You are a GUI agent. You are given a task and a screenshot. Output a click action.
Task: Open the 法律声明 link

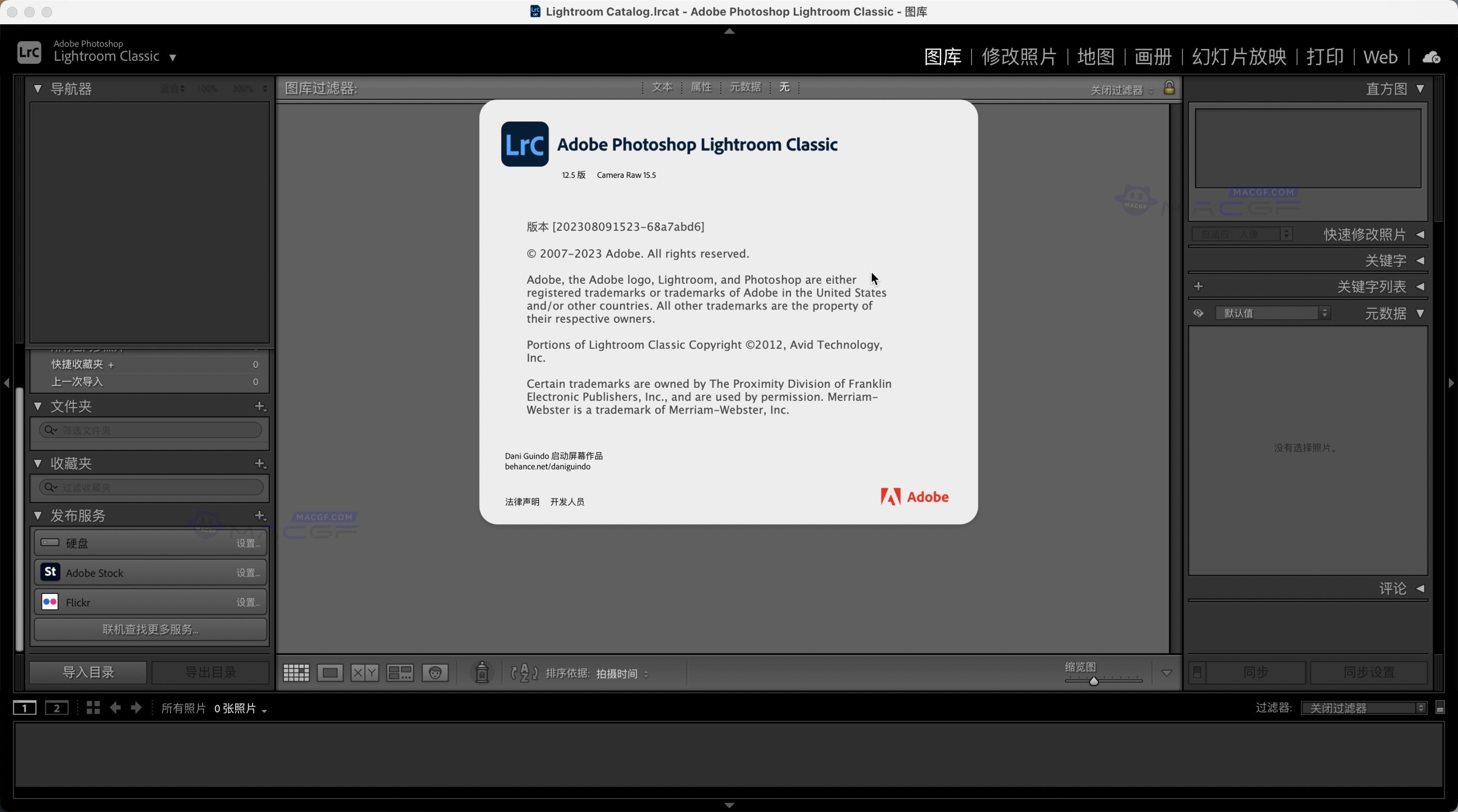click(521, 501)
